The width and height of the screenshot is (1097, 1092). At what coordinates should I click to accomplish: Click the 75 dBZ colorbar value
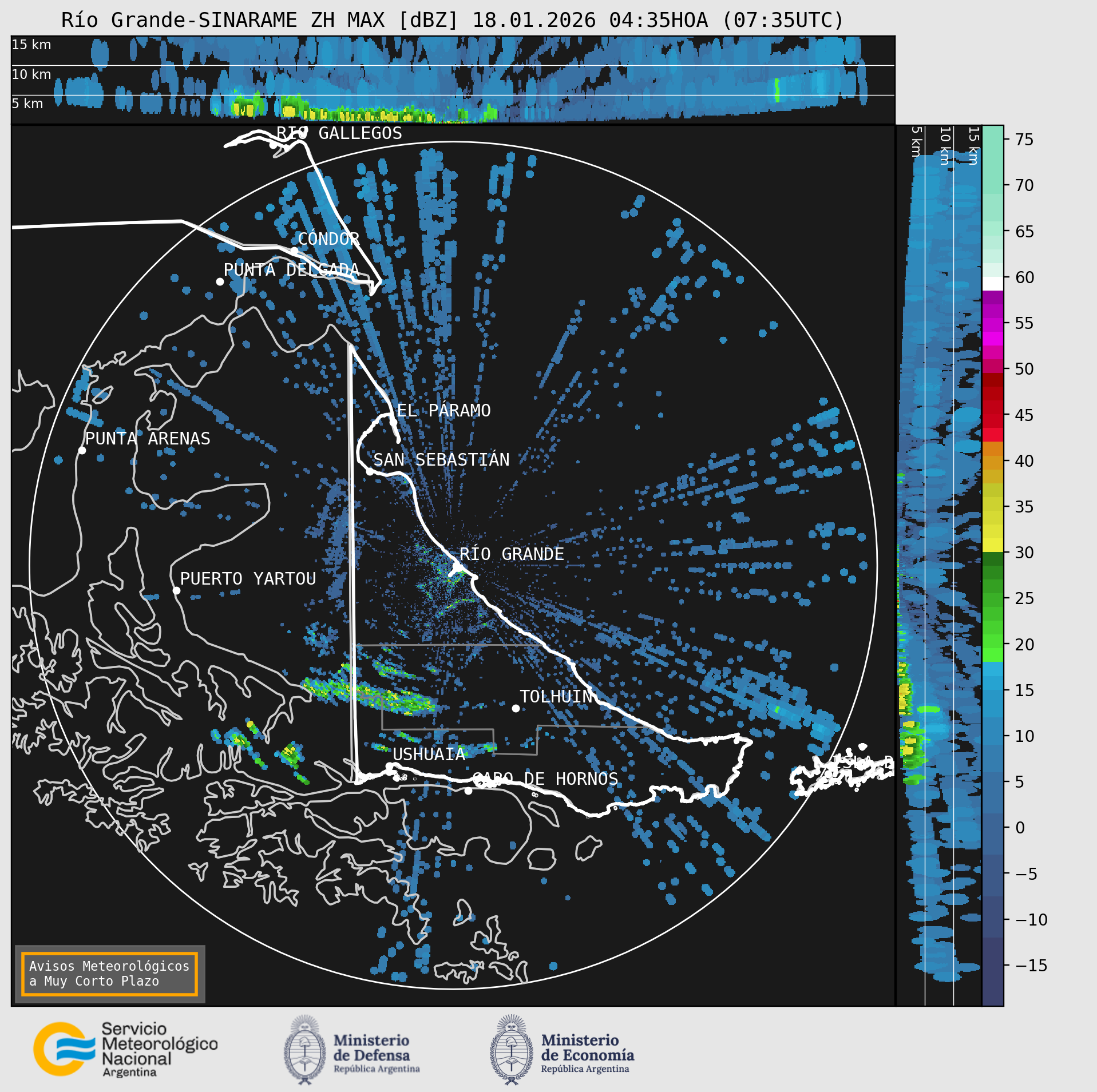[x=1024, y=140]
